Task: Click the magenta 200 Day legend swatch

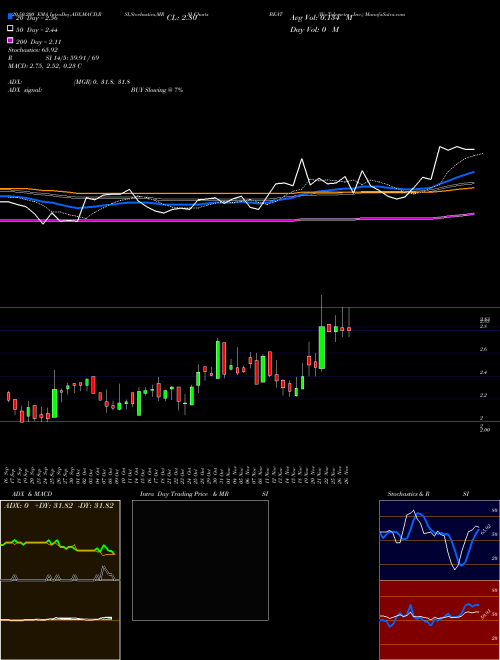Action: [x=10, y=40]
